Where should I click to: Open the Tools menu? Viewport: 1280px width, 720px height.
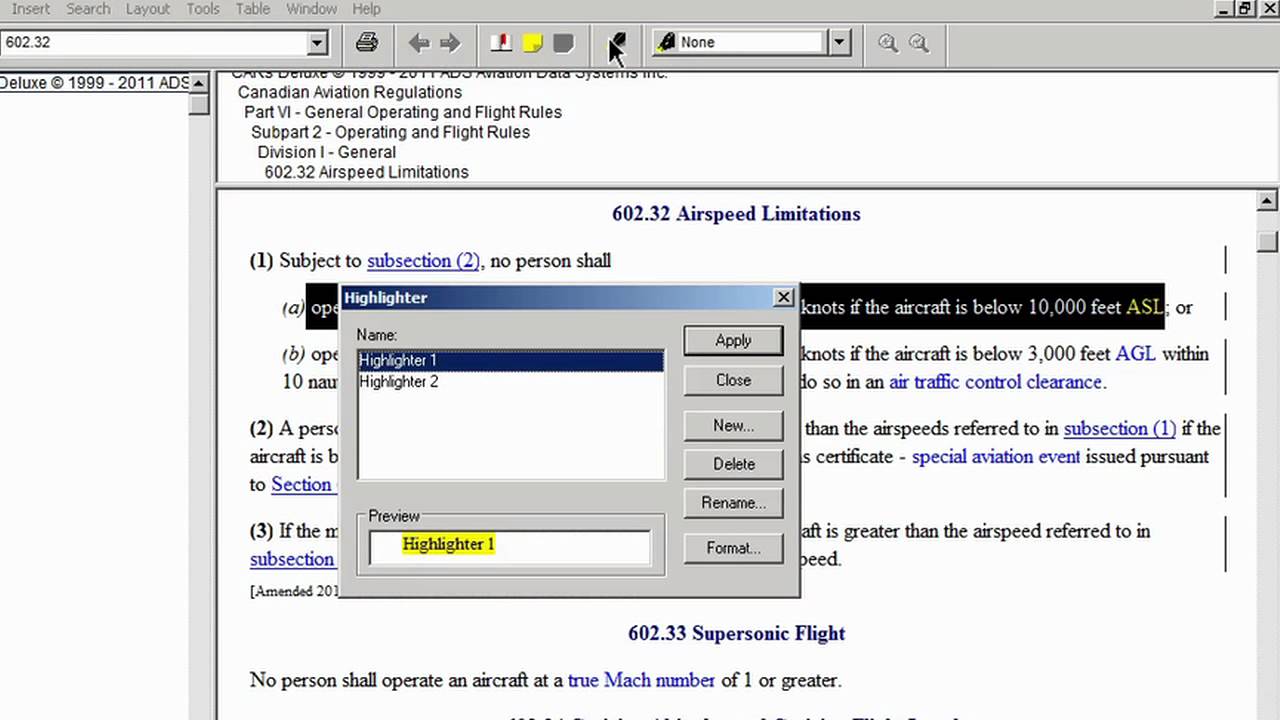203,9
